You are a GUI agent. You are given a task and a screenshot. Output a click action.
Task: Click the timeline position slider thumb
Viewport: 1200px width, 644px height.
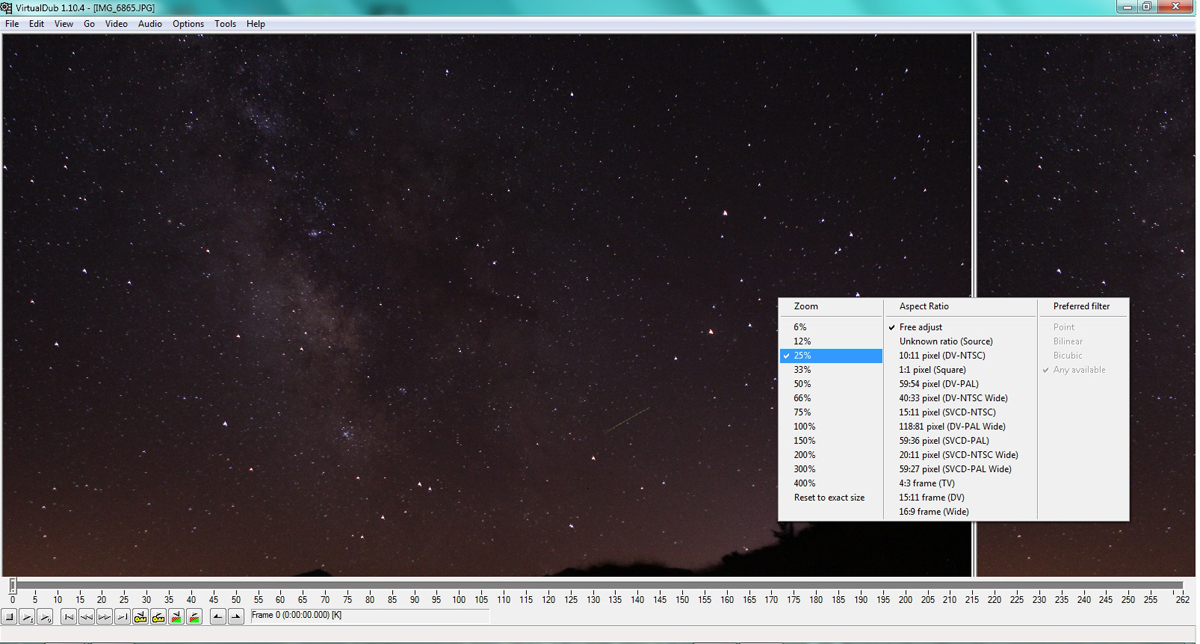(13, 585)
